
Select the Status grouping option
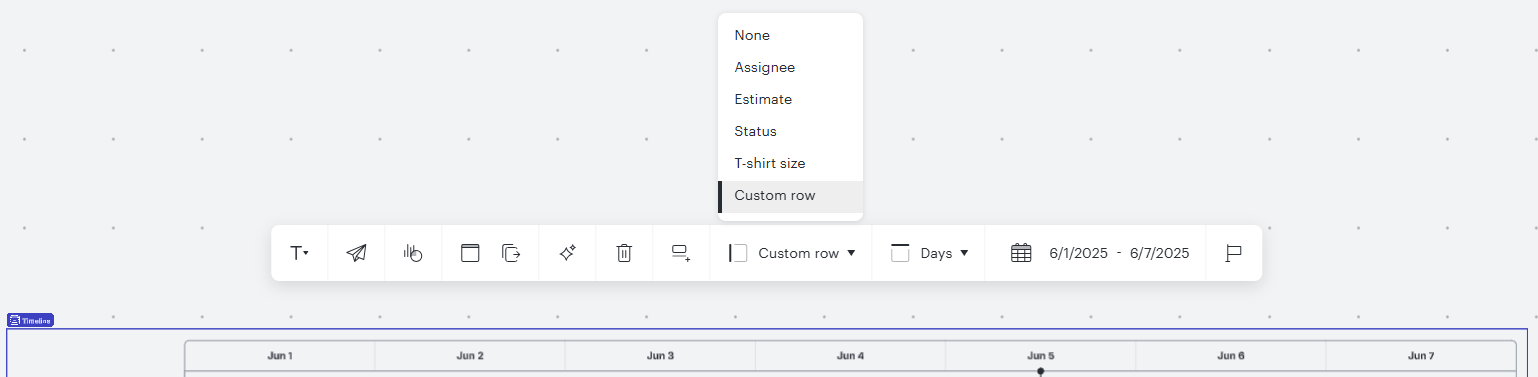coord(790,131)
